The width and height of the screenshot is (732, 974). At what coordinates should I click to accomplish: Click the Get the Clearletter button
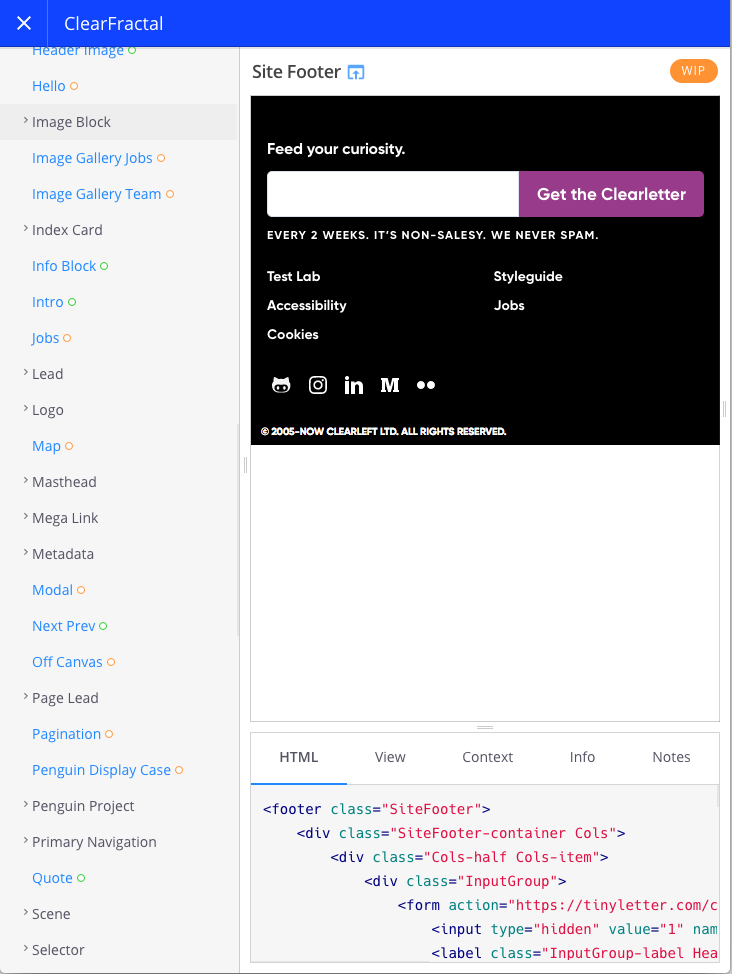611,194
